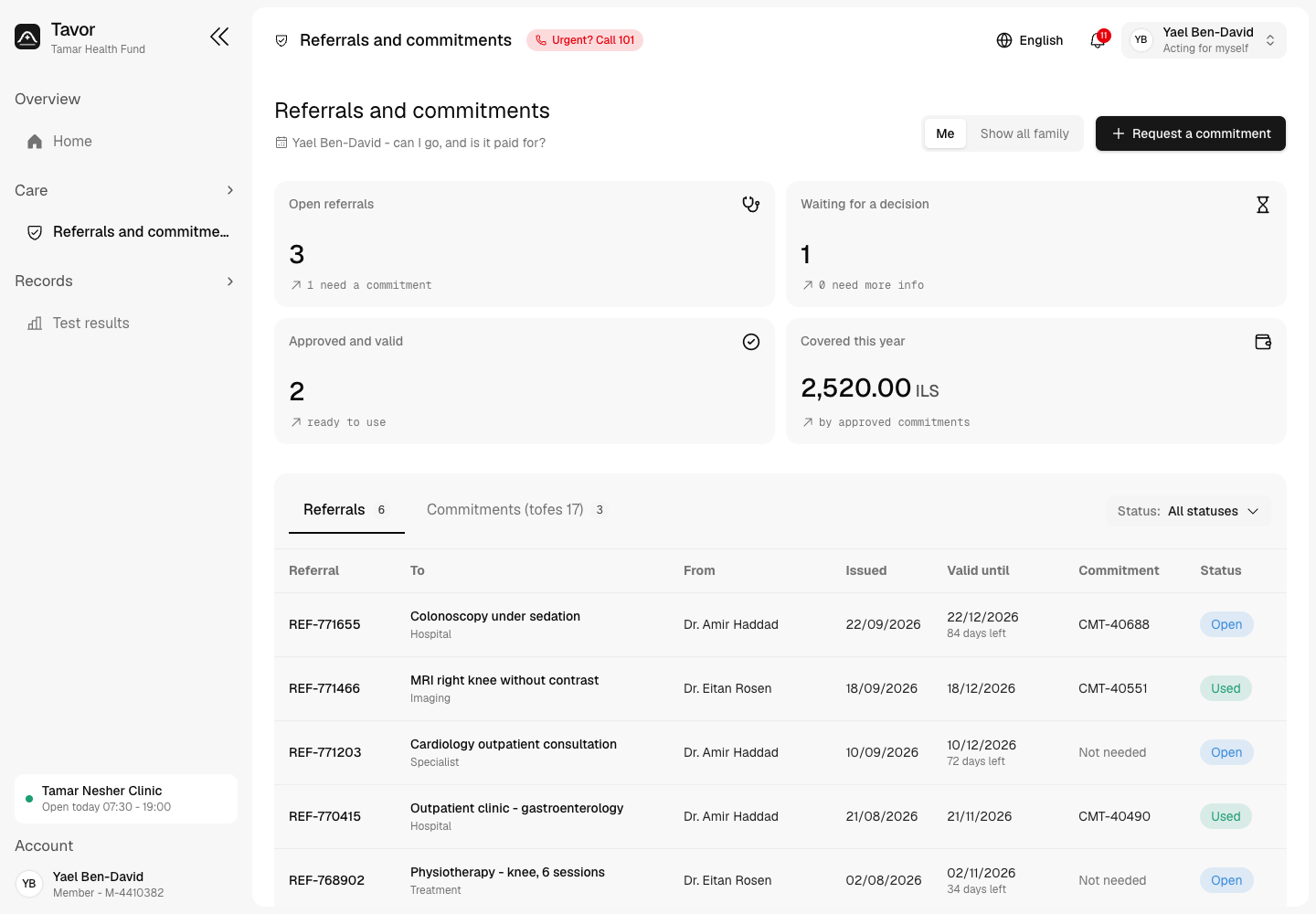This screenshot has height=914, width=1316.
Task: Open the Commitments (tofes 17) tab
Action: 515,510
